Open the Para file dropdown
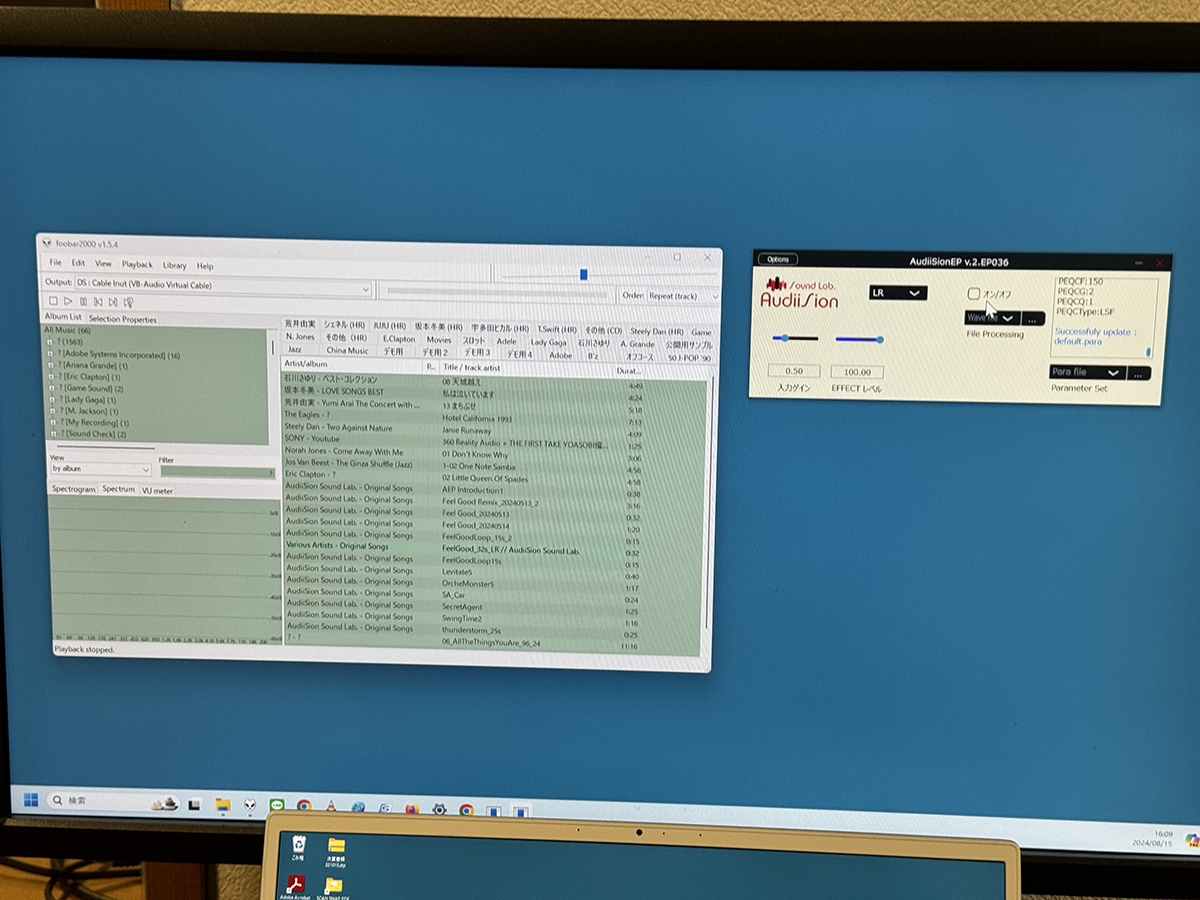Screen dimensions: 1200x900 pos(1087,372)
